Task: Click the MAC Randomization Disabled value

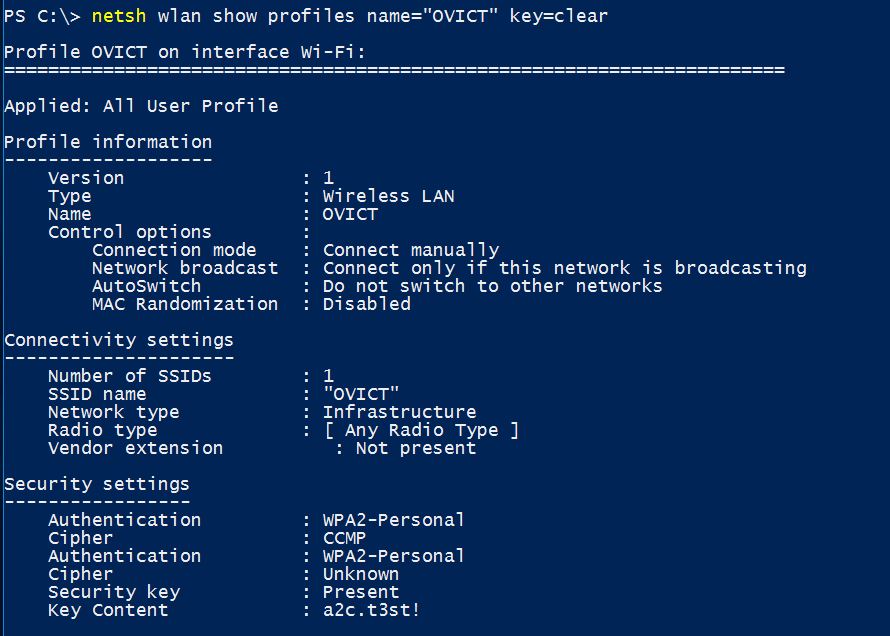Action: click(367, 304)
